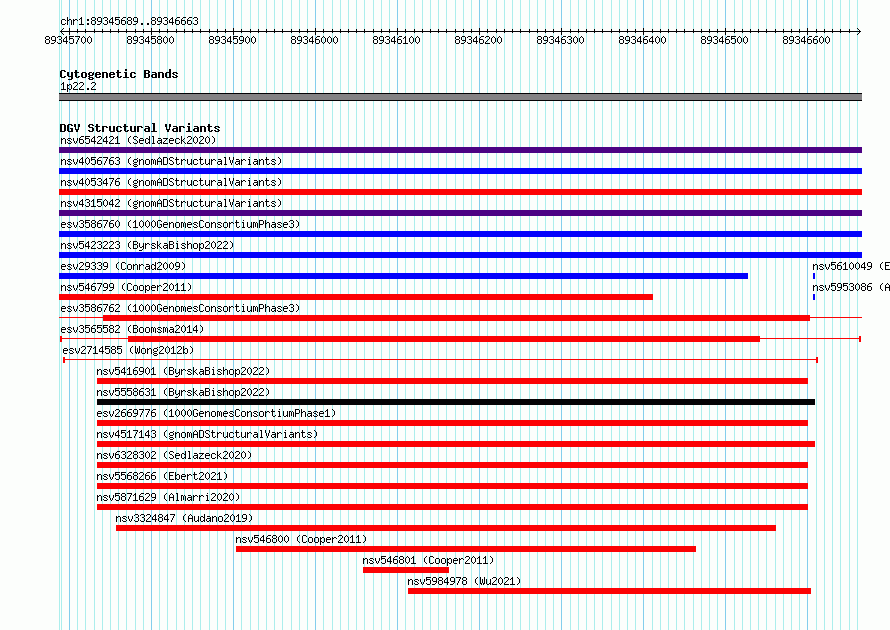Viewport: 890px width, 630px height.
Task: Click esv2669776 1000GenomesConsortiumPhase1 label
Action: tap(216, 413)
